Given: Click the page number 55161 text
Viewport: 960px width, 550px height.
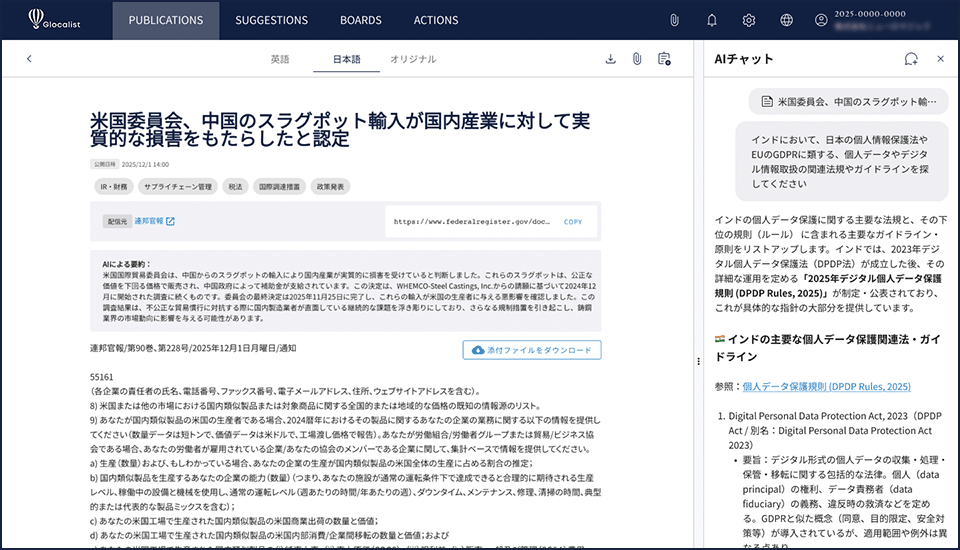Looking at the screenshot, I should click(x=102, y=377).
